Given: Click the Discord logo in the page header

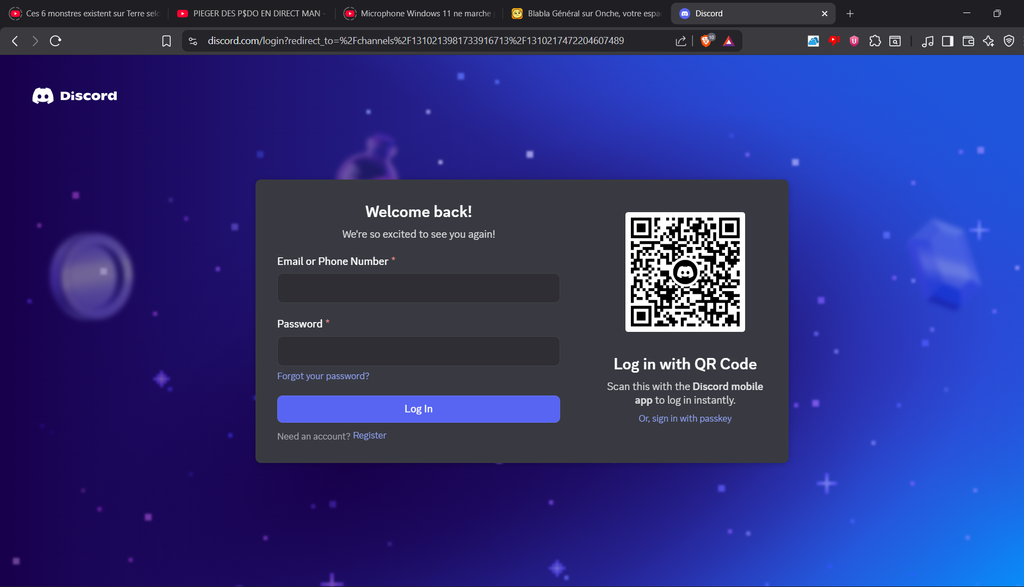Looking at the screenshot, I should 75,96.
